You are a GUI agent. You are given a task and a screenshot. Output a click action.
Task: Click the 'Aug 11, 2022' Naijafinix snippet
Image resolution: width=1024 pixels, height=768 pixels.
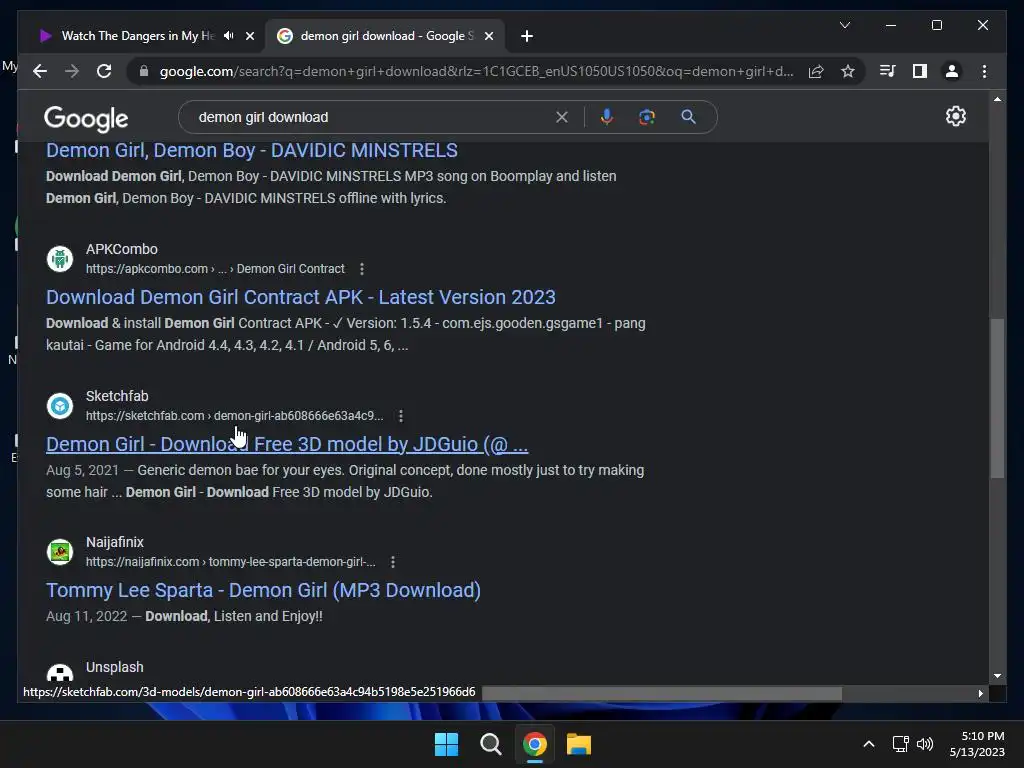click(86, 616)
